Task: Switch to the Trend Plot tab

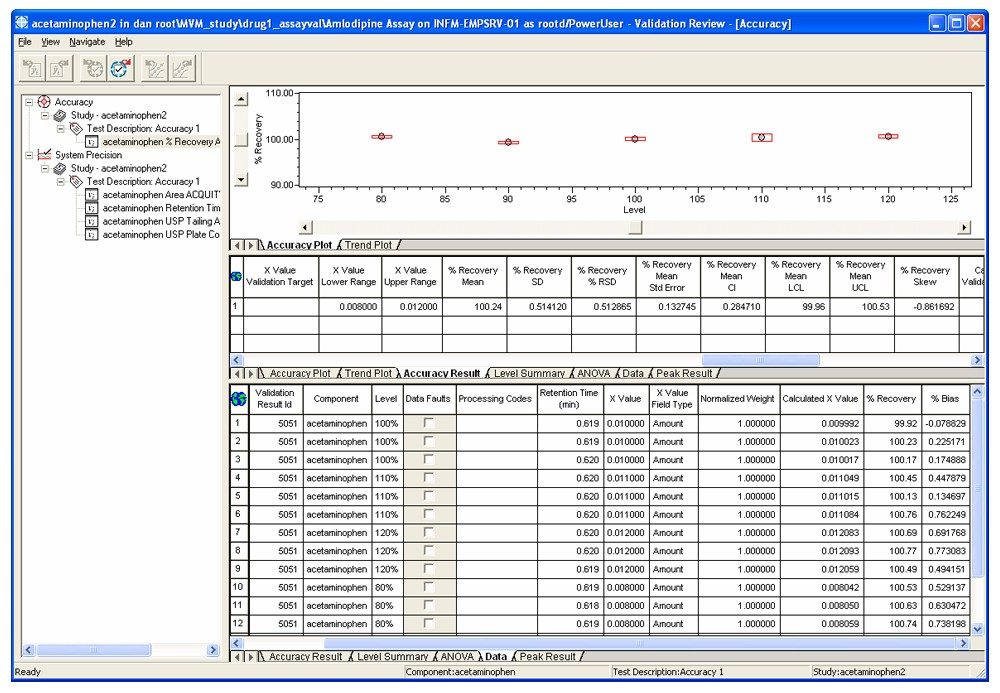Action: [368, 245]
